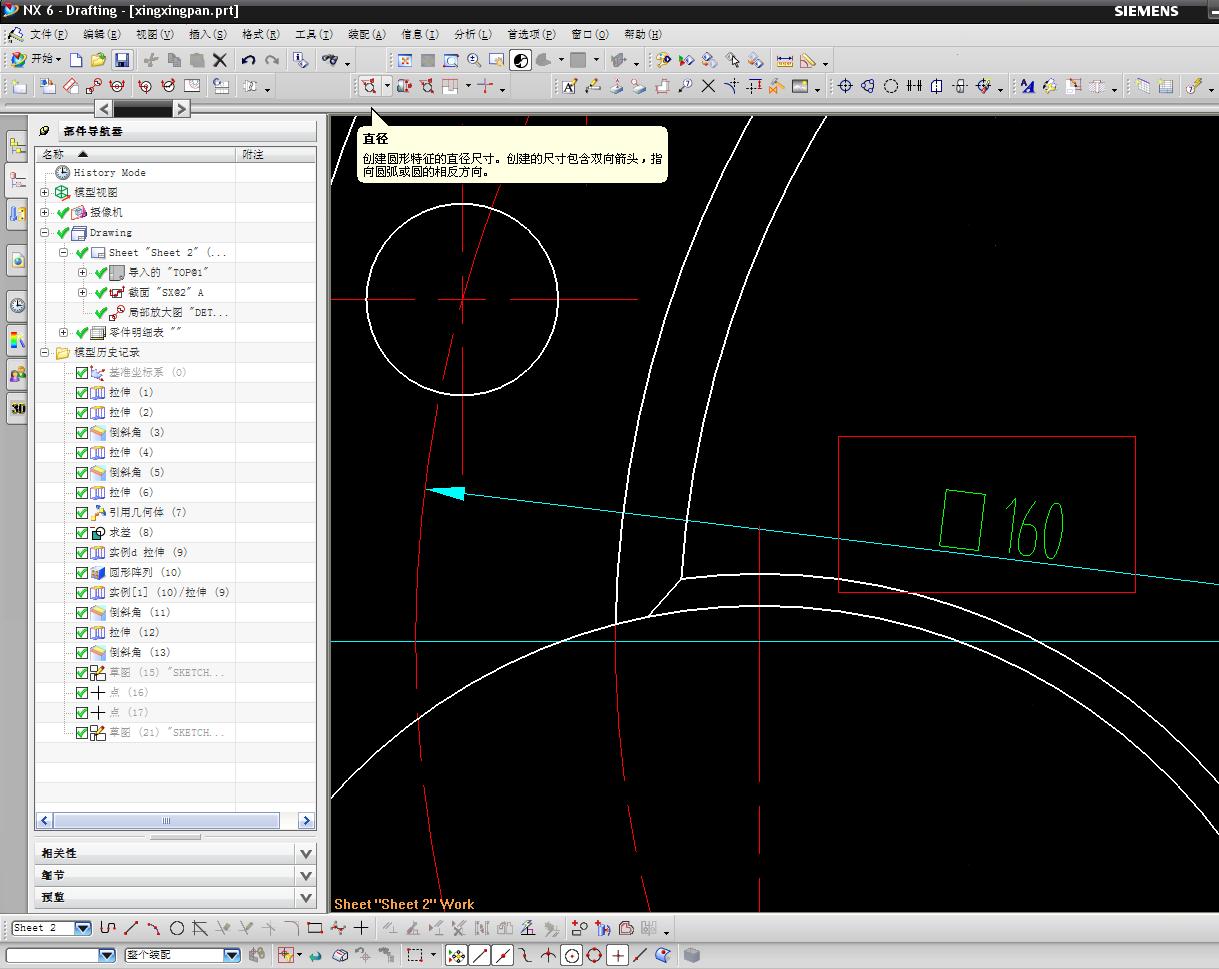Screen dimensions: 1219x969
Task: Uncheck the 拉伸 (1) feature checkbox
Action: pyautogui.click(x=82, y=392)
